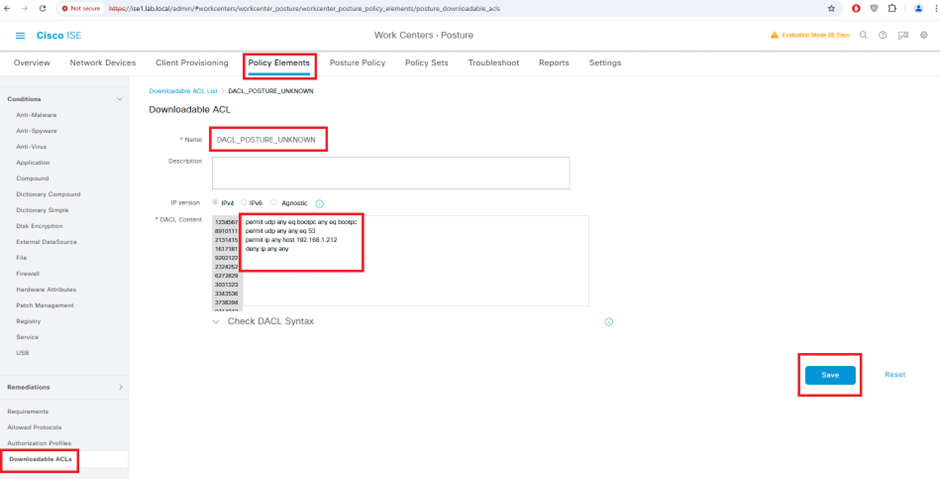940x479 pixels.
Task: Go to the Client Provisioning tab
Action: [192, 63]
